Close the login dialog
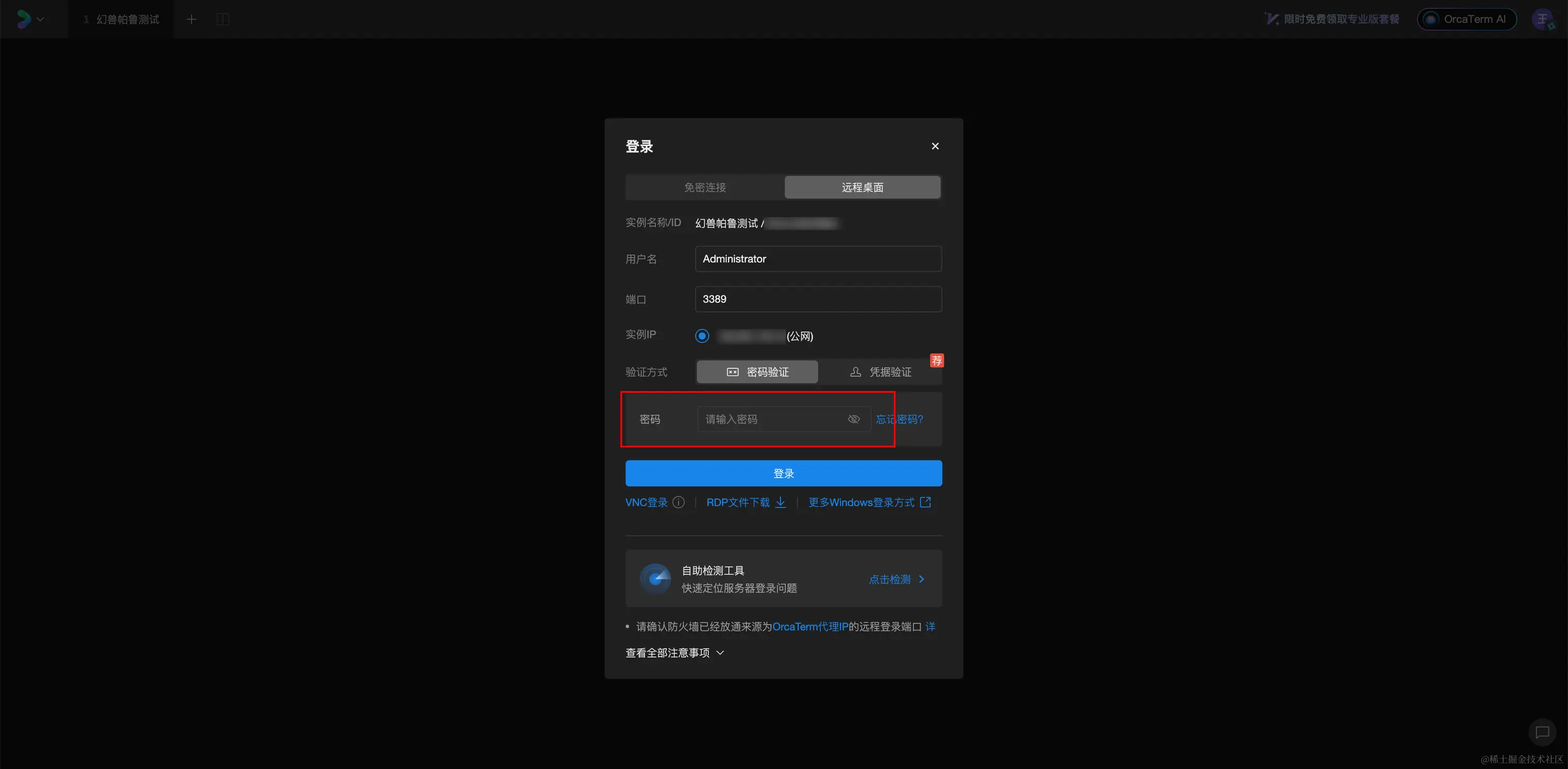The height and width of the screenshot is (769, 1568). (x=935, y=146)
